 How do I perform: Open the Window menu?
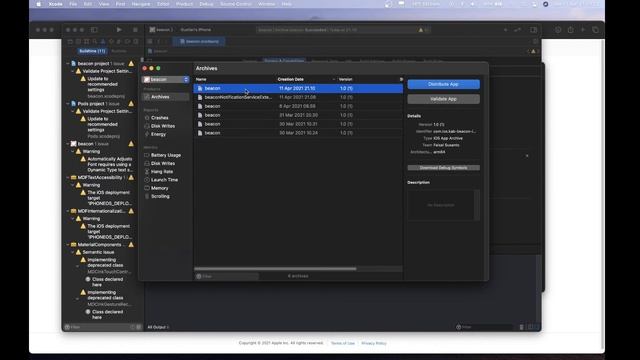coord(267,4)
